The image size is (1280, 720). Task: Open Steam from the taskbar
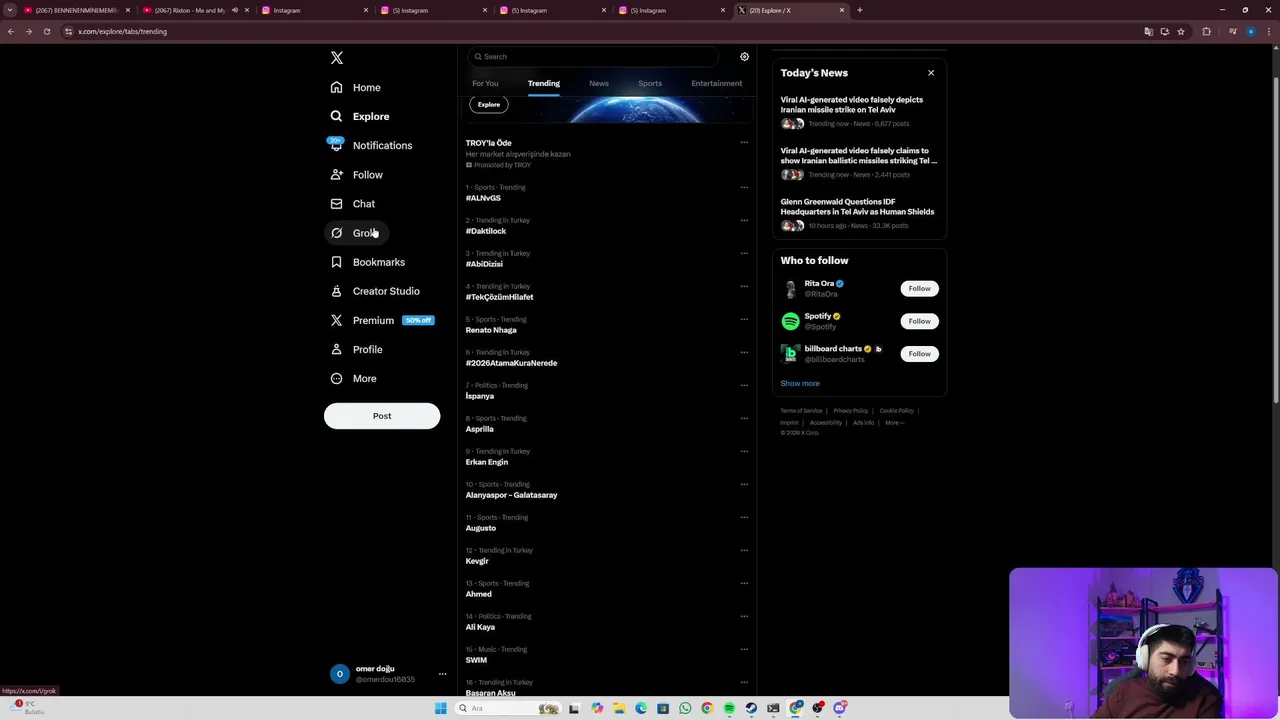(751, 708)
